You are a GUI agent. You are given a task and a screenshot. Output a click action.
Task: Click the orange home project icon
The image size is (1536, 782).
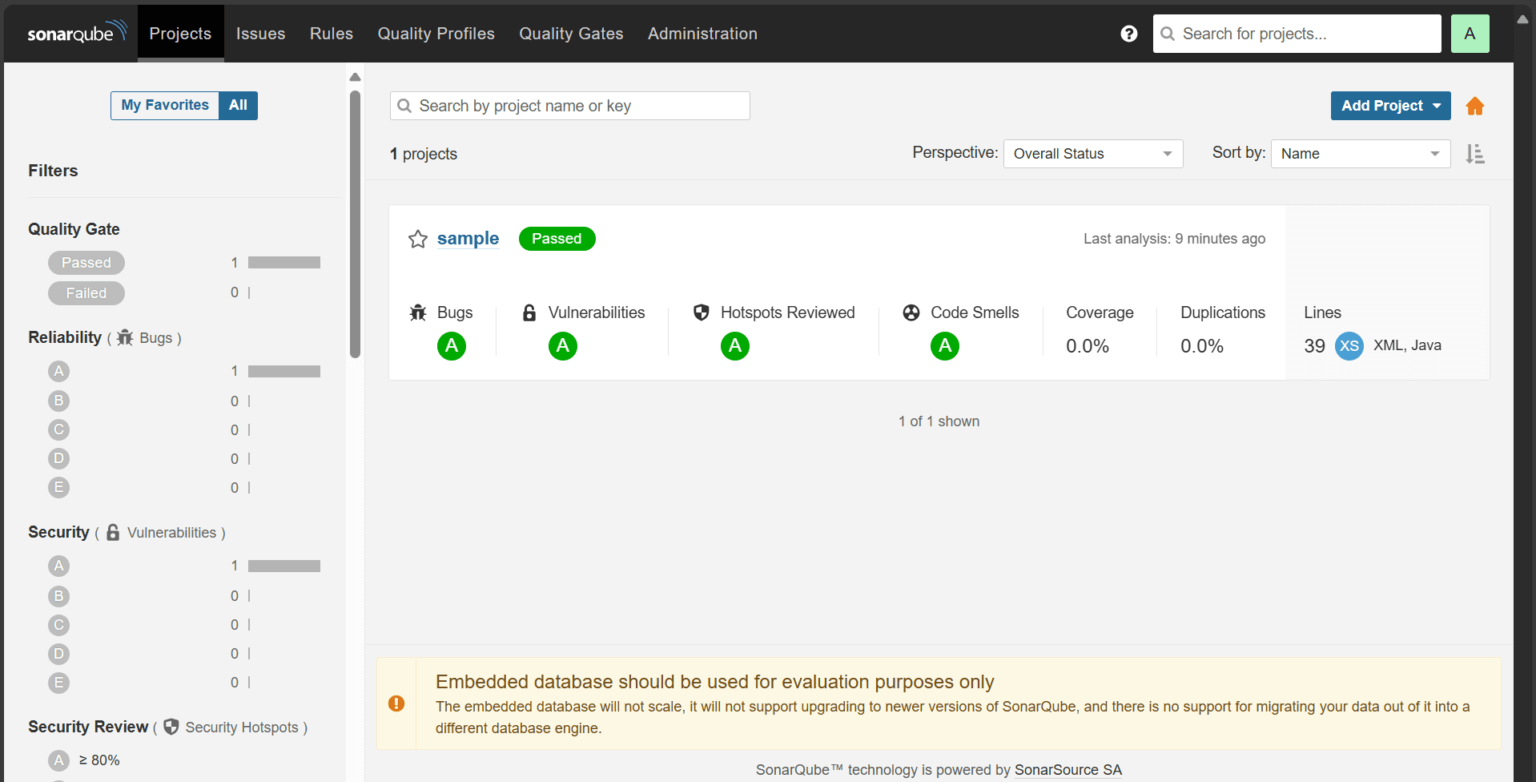coord(1475,105)
